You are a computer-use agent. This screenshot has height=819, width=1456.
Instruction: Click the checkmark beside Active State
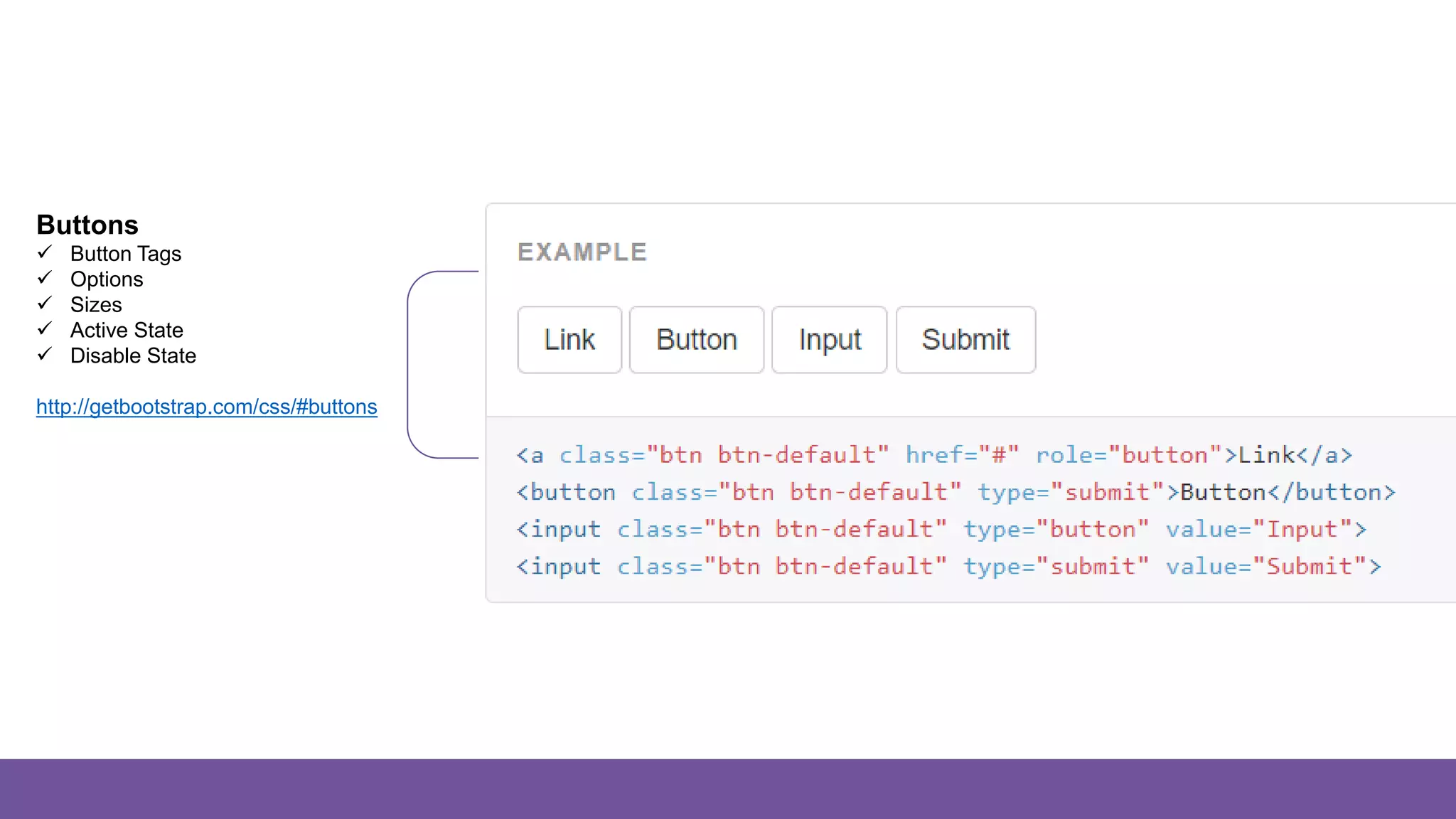[45, 329]
